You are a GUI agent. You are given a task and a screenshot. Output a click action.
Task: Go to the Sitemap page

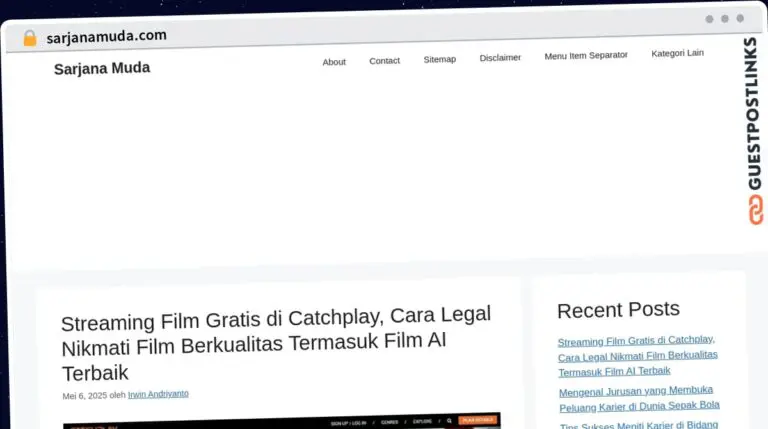click(x=439, y=60)
